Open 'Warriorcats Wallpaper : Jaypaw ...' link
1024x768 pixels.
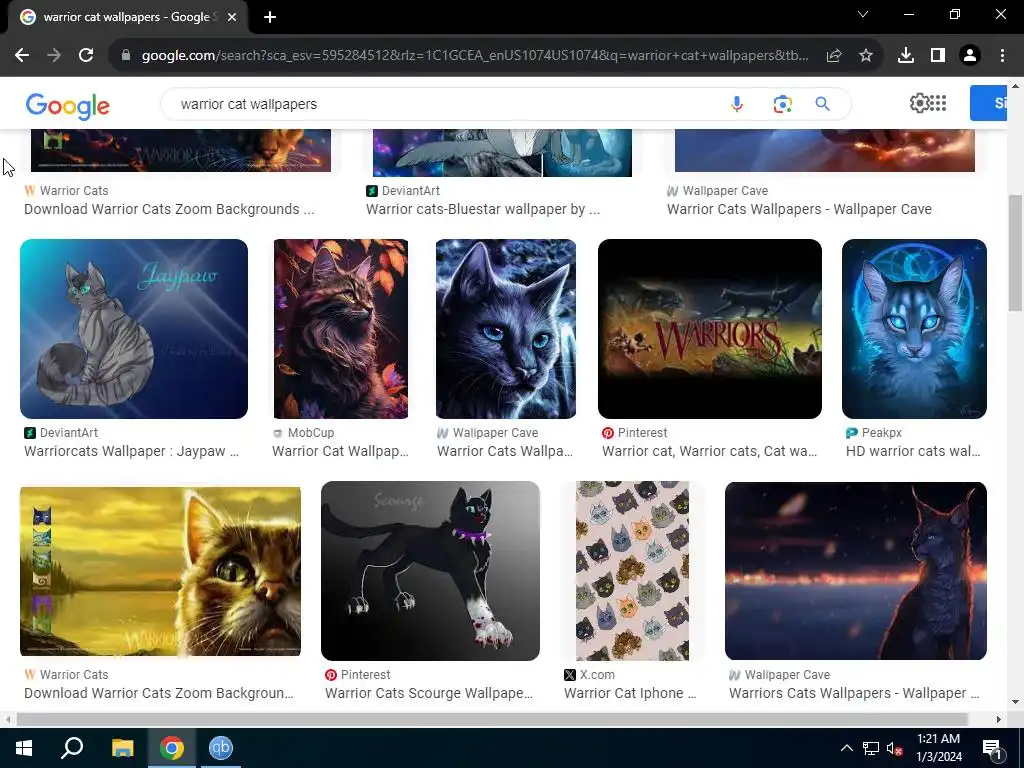[131, 451]
